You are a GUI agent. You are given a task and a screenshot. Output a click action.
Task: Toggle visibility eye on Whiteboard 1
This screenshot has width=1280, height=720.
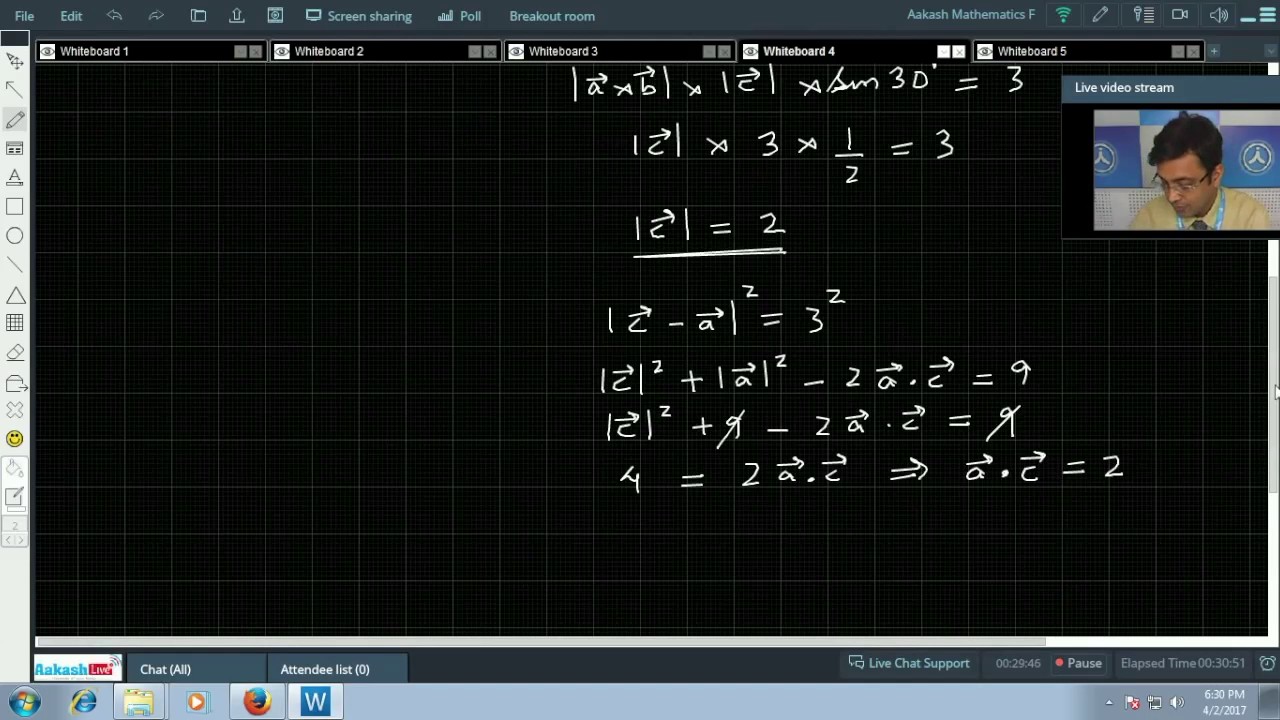tap(47, 51)
